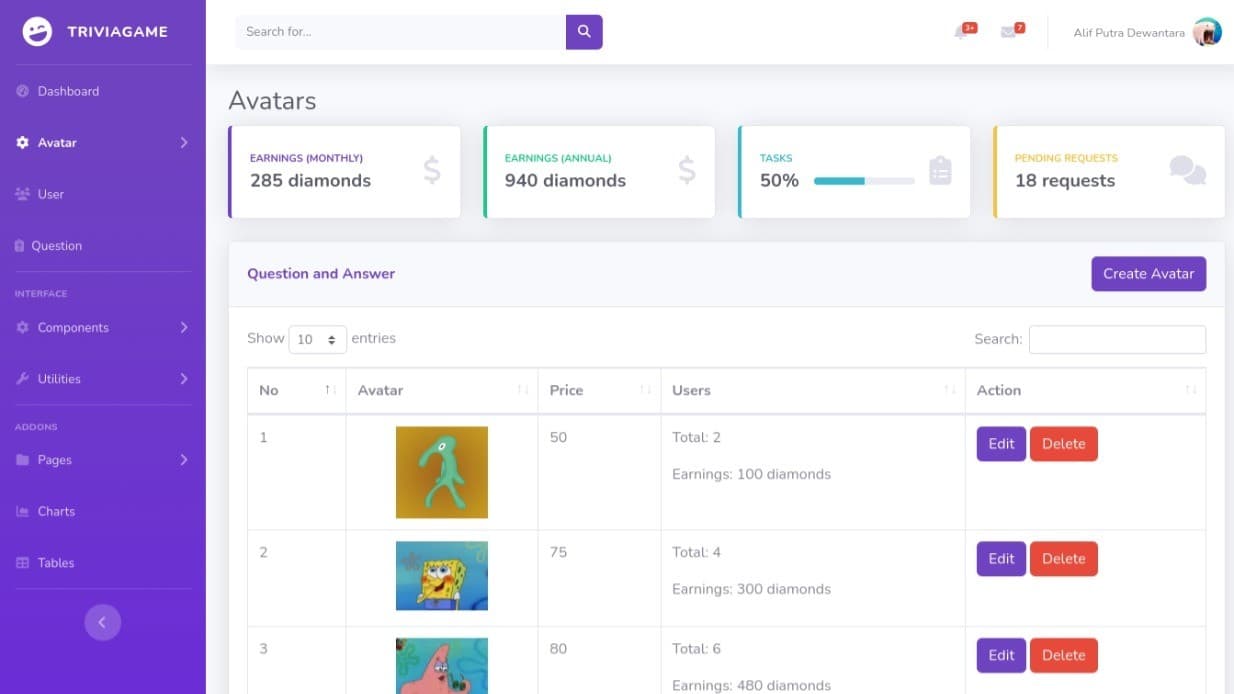This screenshot has width=1234, height=694.
Task: Expand the Components submenu
Action: click(x=183, y=327)
